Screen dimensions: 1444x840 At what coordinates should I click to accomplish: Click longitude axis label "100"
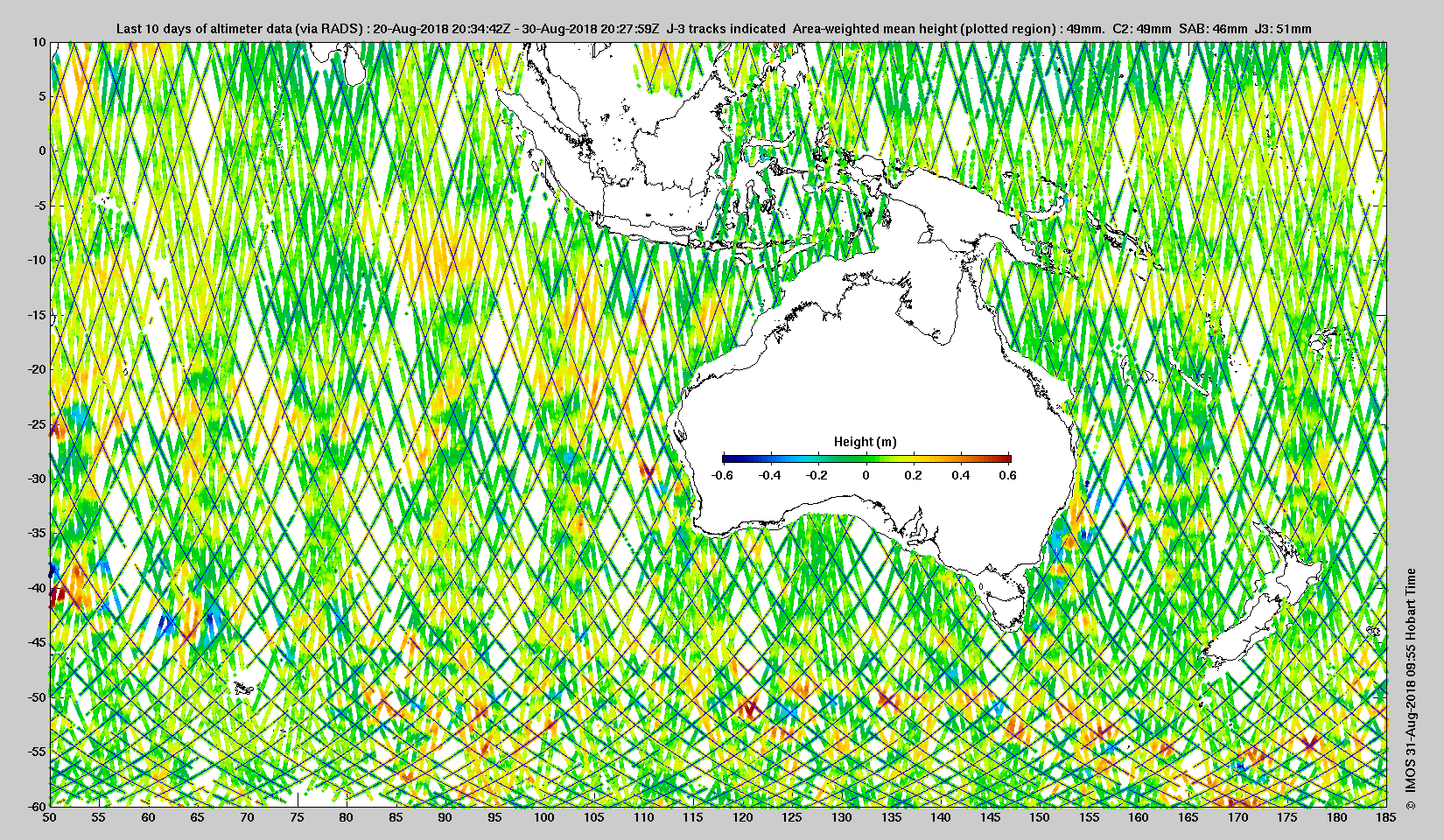tap(544, 817)
